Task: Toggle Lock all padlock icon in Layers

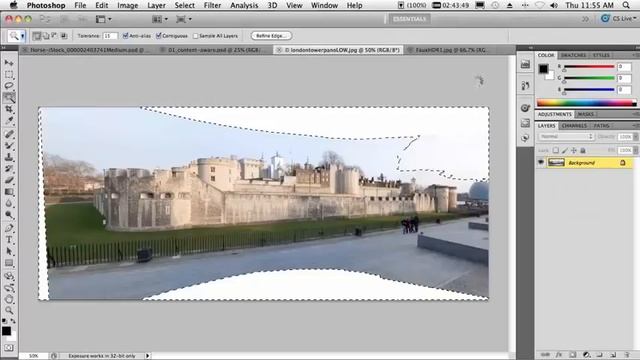Action: pyautogui.click(x=582, y=151)
